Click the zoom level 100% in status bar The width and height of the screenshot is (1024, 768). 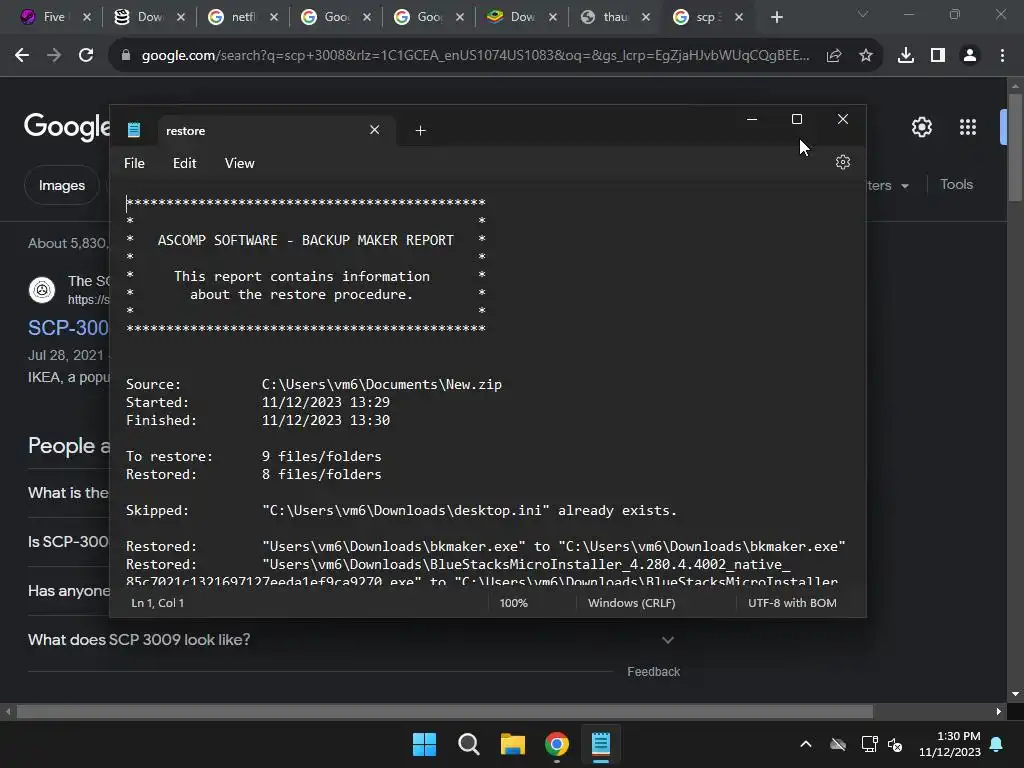[x=514, y=603]
